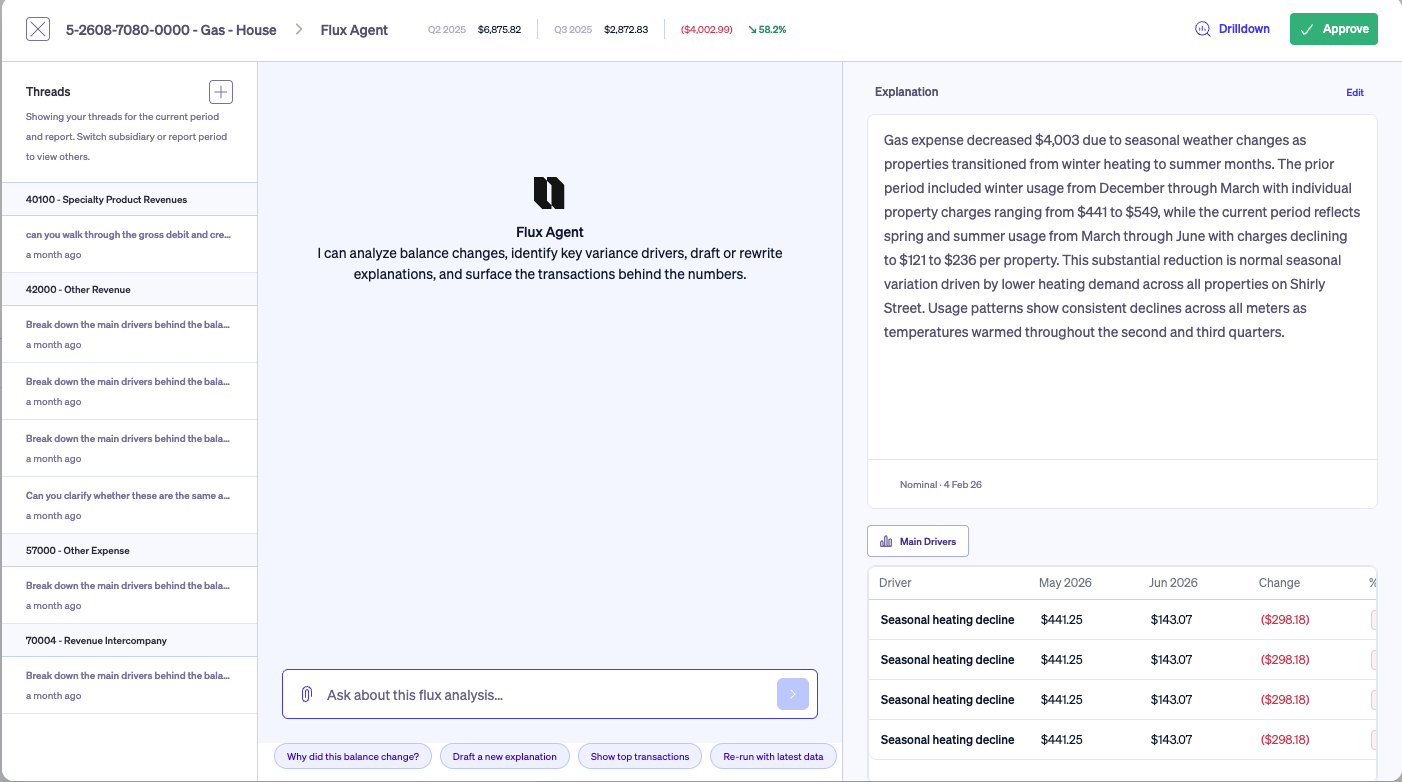The height and width of the screenshot is (782, 1402).
Task: Click the Flux Agent logo icon
Action: (549, 193)
